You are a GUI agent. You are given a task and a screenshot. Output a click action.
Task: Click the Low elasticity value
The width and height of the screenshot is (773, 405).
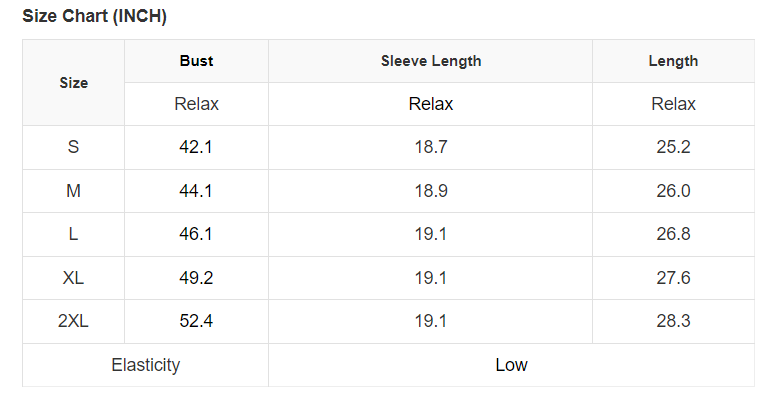pos(512,365)
